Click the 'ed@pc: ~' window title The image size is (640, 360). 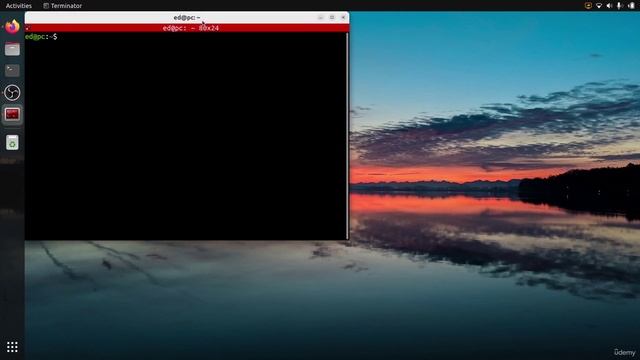tap(187, 18)
